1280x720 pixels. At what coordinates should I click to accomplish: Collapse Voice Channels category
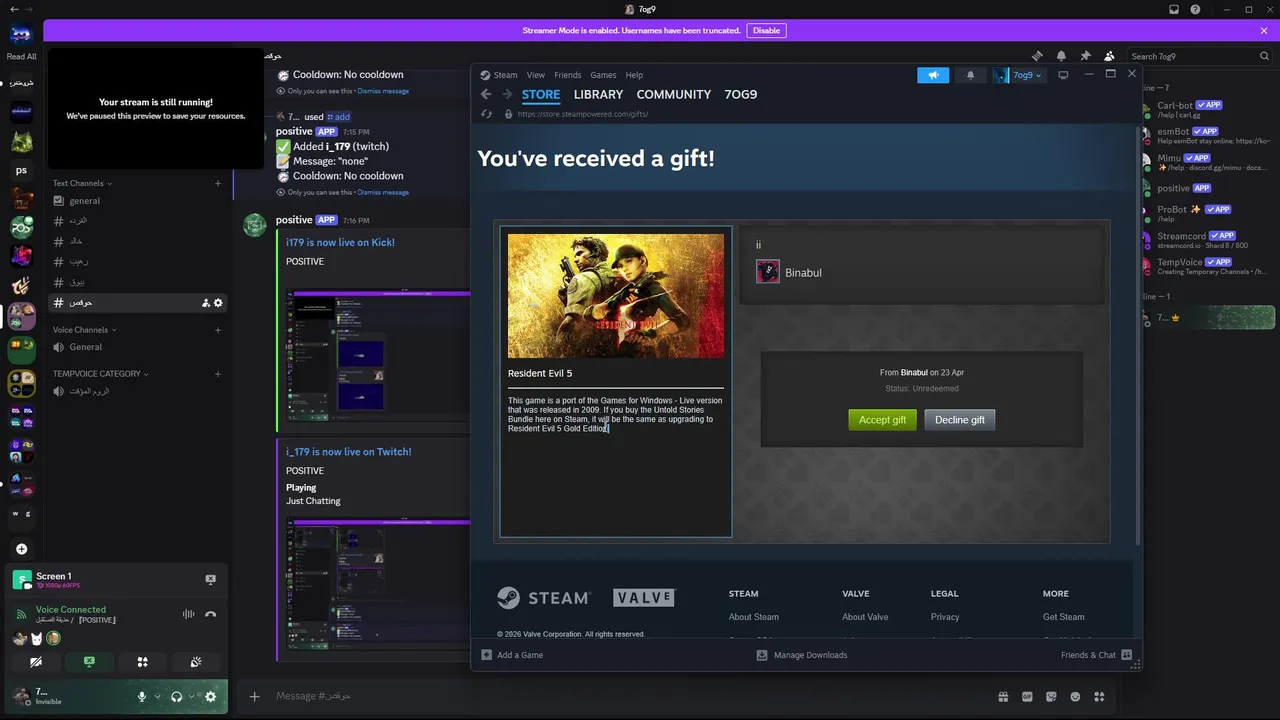(85, 330)
